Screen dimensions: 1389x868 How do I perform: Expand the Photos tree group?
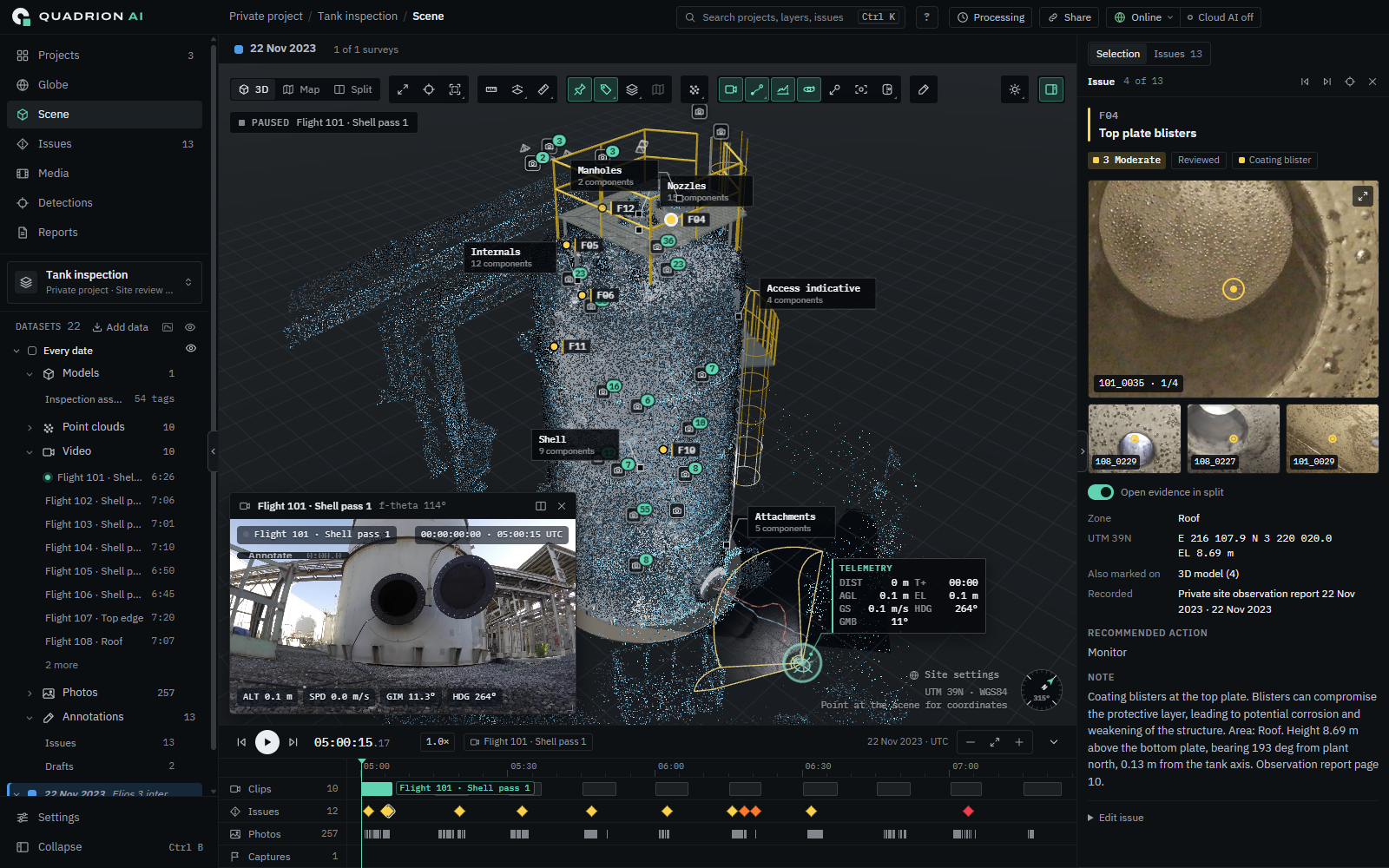click(x=30, y=694)
